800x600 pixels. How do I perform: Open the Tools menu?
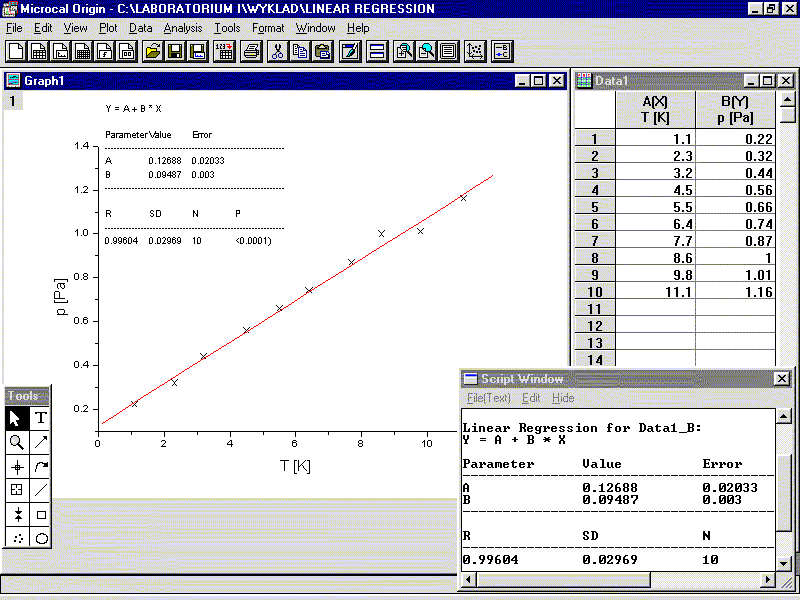(227, 28)
